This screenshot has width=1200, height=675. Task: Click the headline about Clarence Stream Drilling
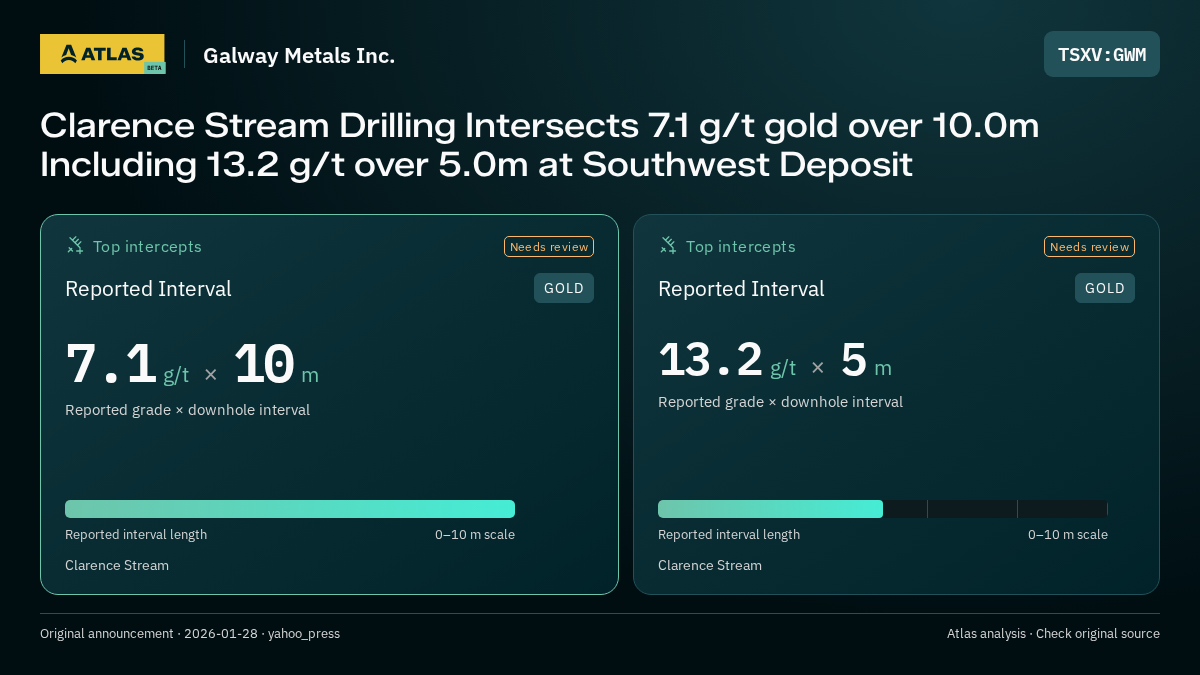(540, 145)
